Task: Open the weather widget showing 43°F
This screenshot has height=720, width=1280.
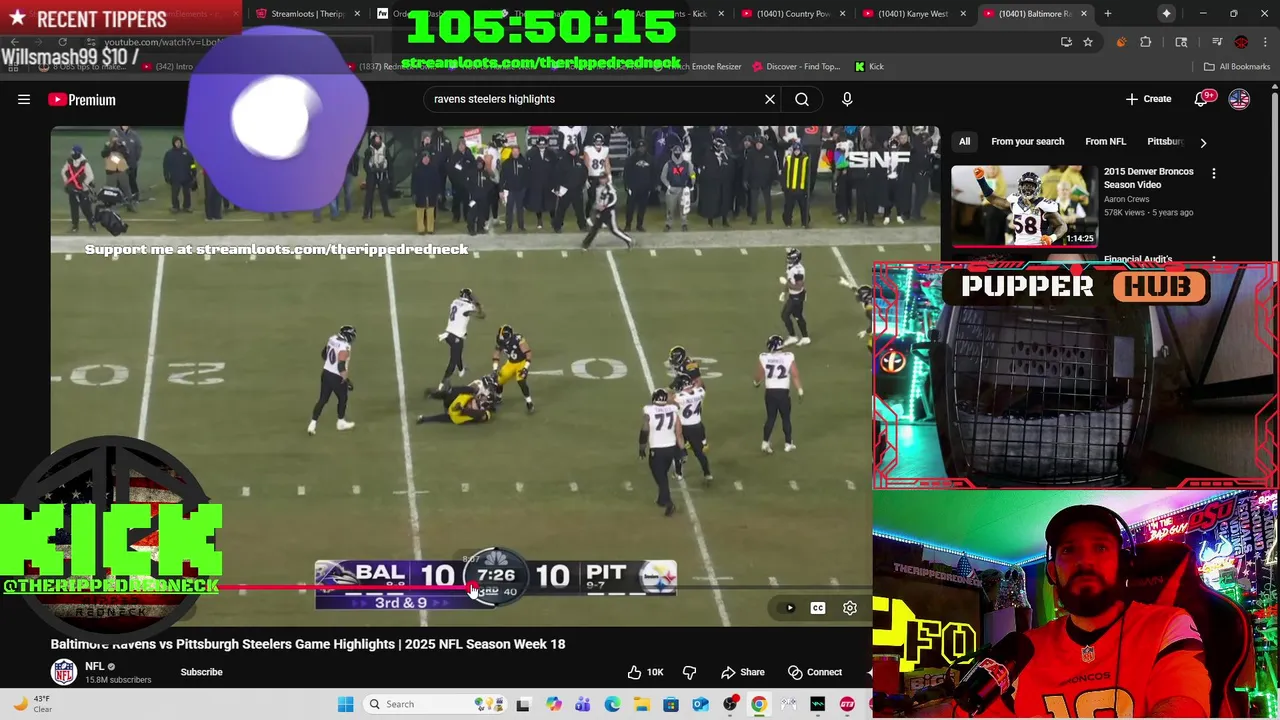Action: [x=34, y=704]
